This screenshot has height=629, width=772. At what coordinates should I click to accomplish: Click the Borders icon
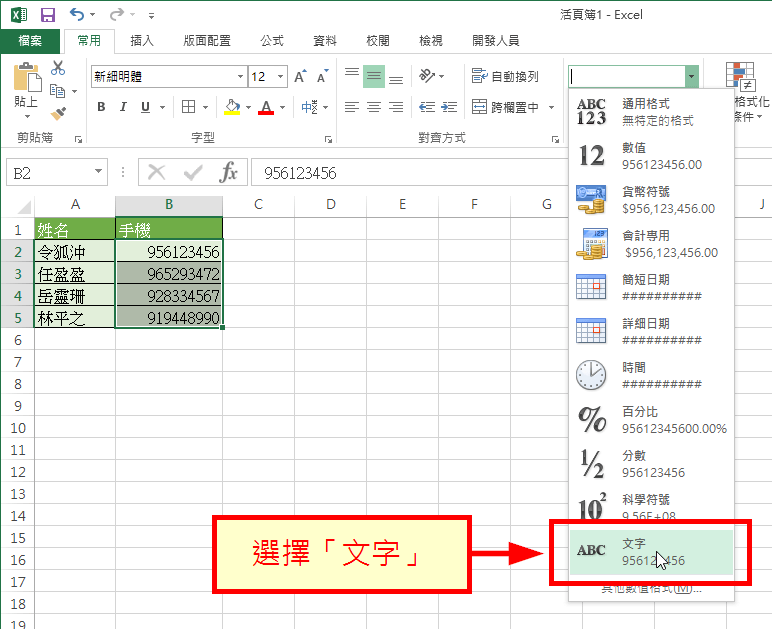click(189, 107)
